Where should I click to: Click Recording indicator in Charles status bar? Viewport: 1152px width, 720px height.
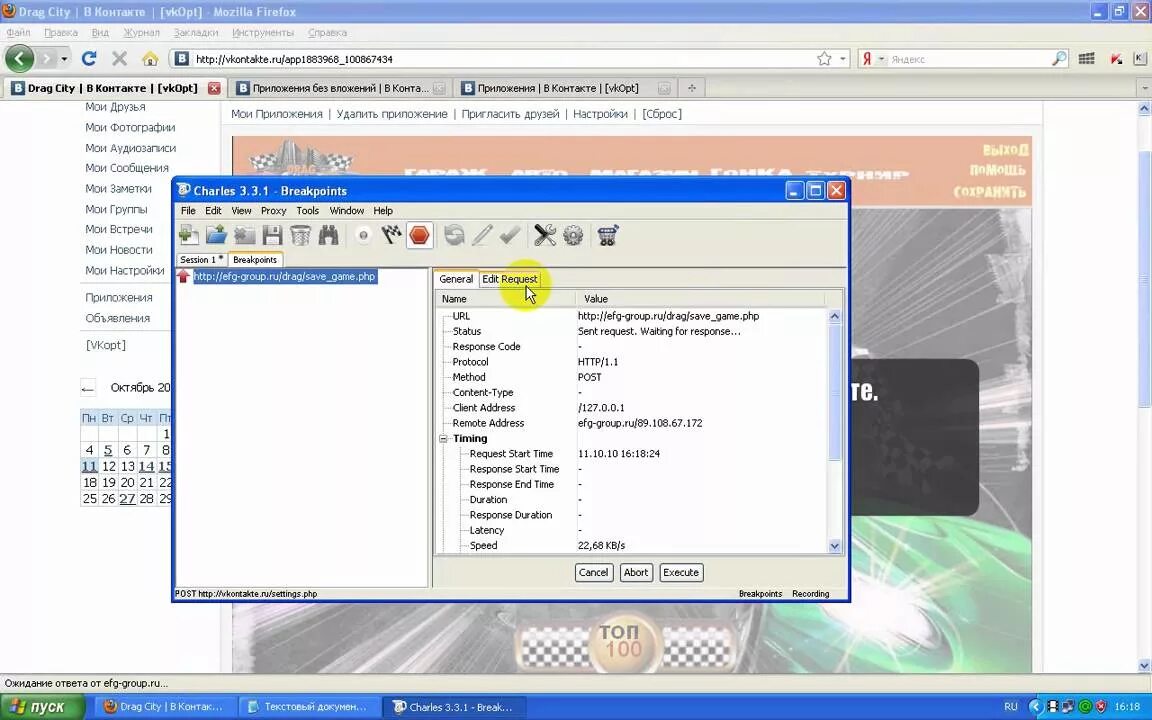click(x=810, y=594)
